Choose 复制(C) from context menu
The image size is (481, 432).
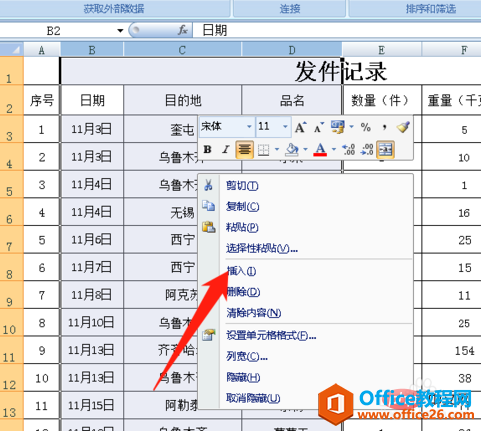(x=242, y=206)
